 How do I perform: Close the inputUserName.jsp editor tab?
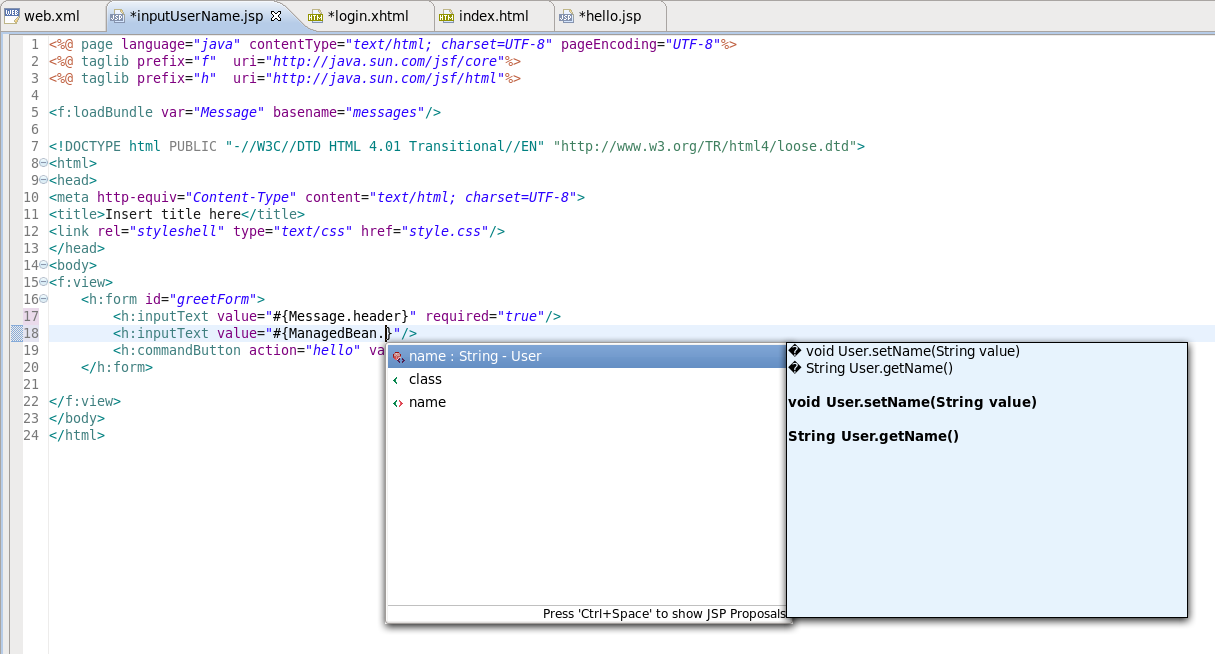(x=277, y=16)
